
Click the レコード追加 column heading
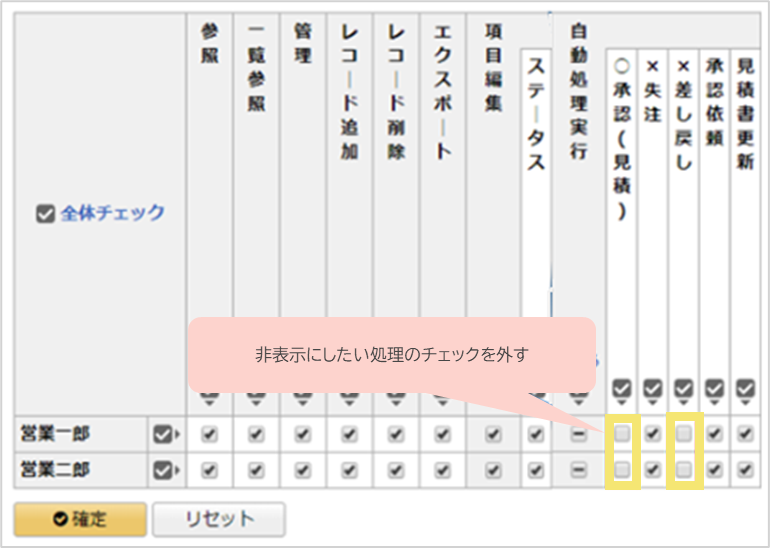pyautogui.click(x=349, y=92)
